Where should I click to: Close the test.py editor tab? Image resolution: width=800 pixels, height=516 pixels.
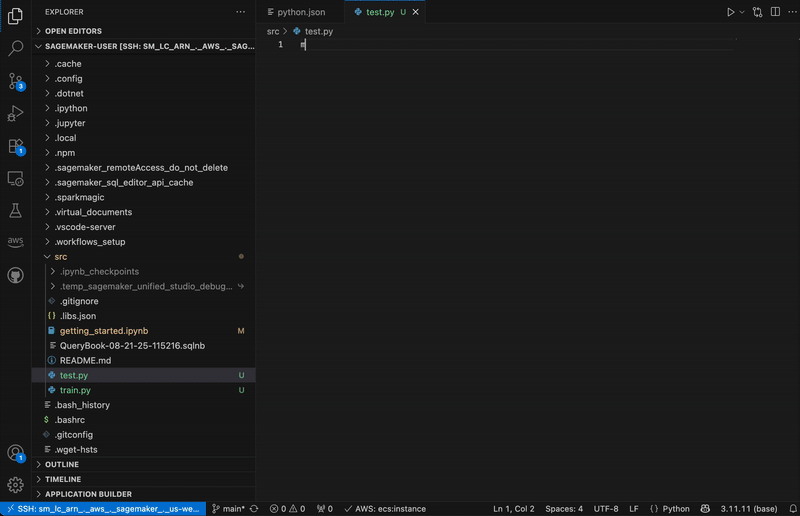pos(417,12)
